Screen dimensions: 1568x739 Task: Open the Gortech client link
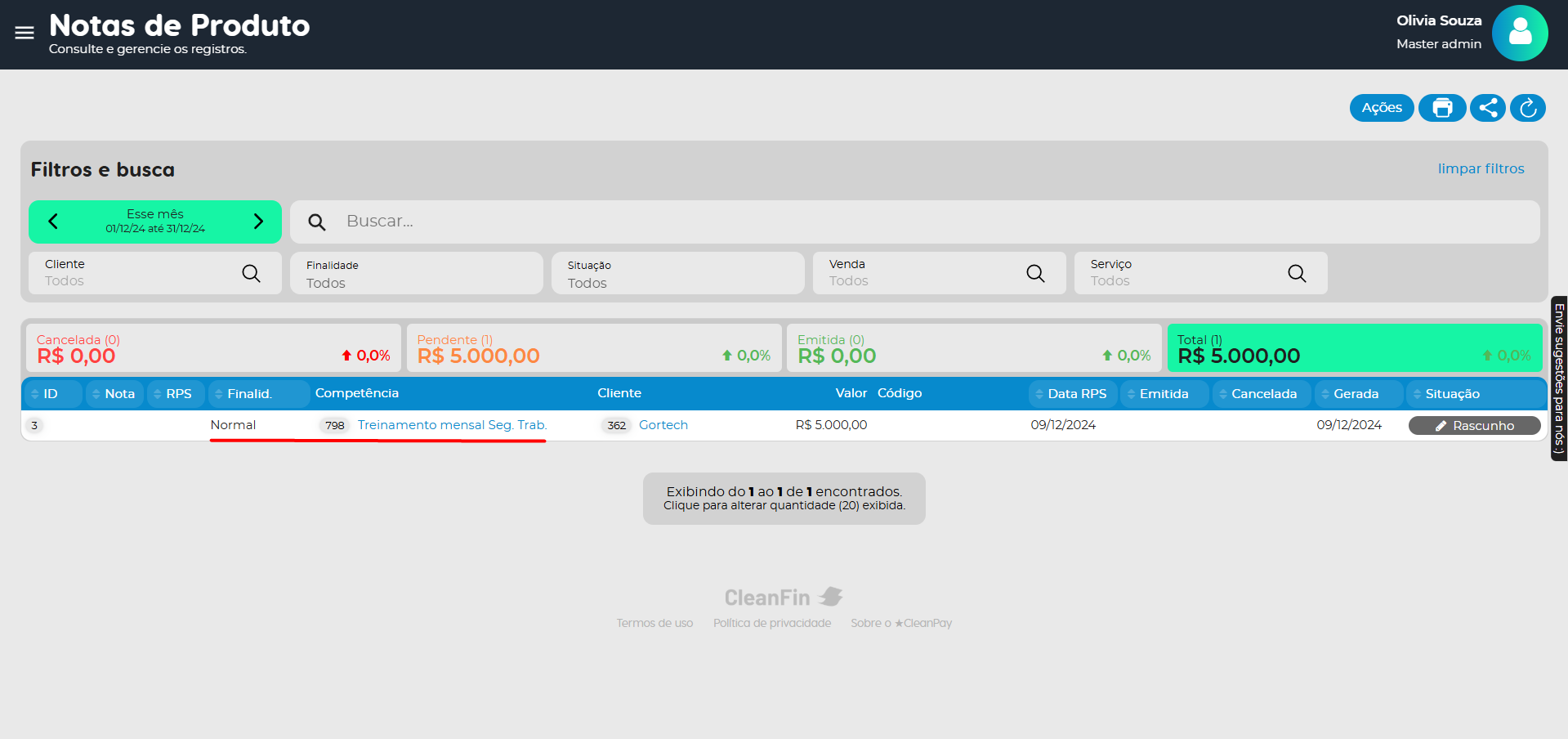coord(663,425)
